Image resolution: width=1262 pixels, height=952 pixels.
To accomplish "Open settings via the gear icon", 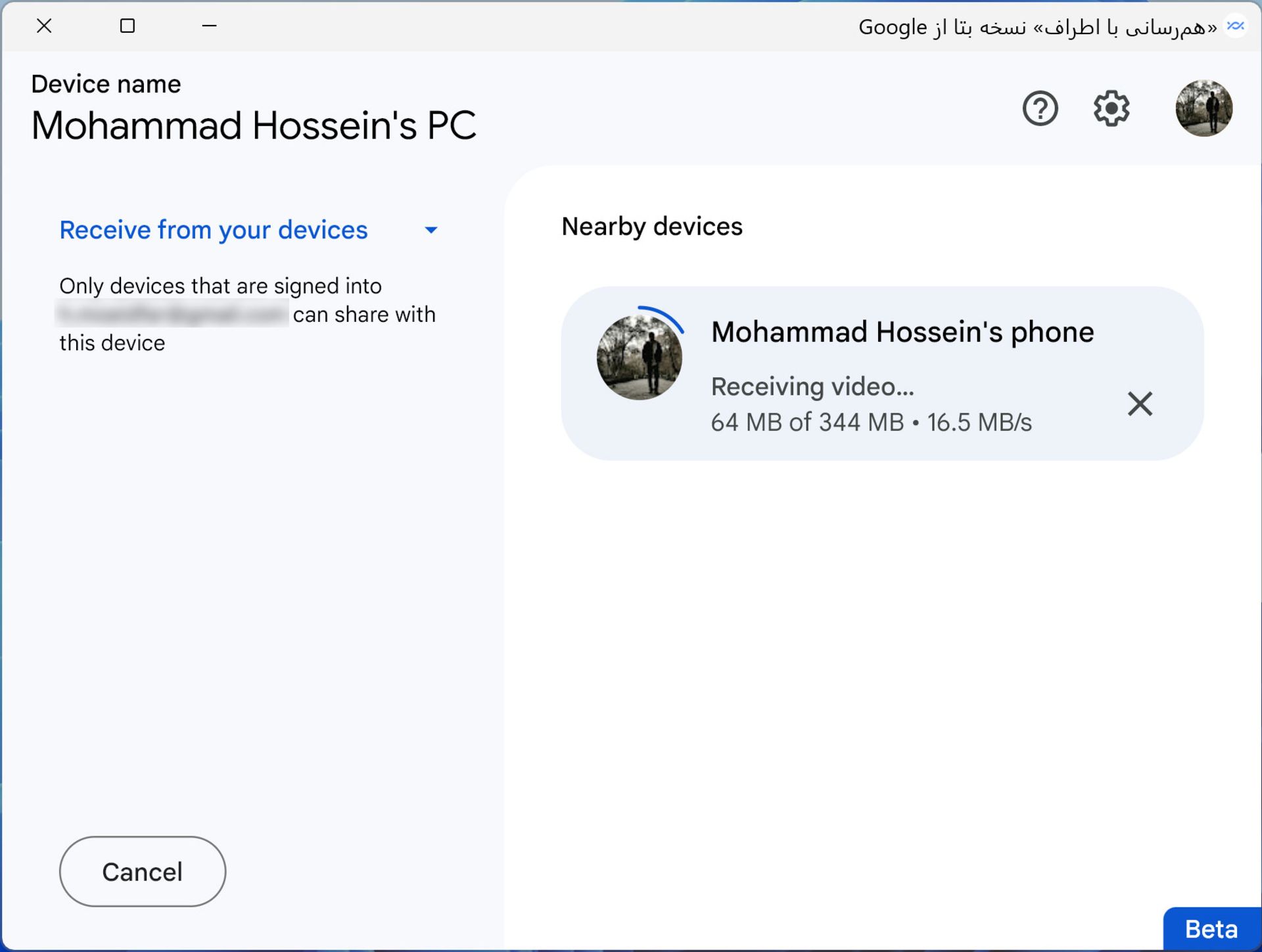I will (x=1111, y=108).
